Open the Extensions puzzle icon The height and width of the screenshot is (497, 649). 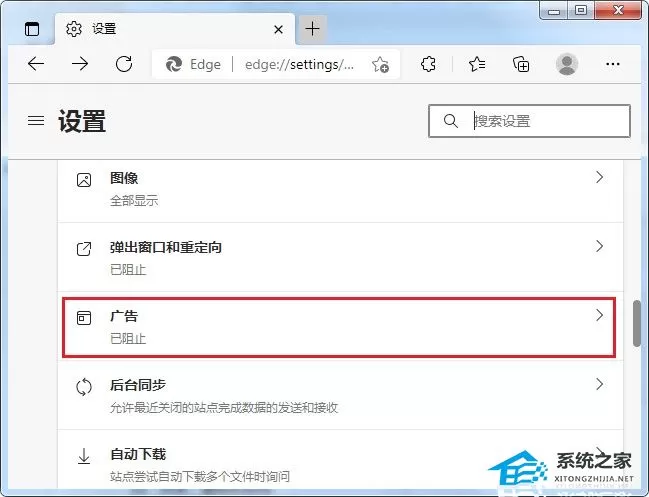coord(428,64)
